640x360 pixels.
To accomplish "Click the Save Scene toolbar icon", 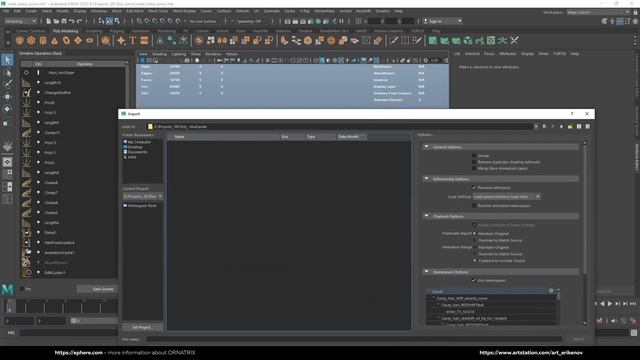I will click(64, 21).
